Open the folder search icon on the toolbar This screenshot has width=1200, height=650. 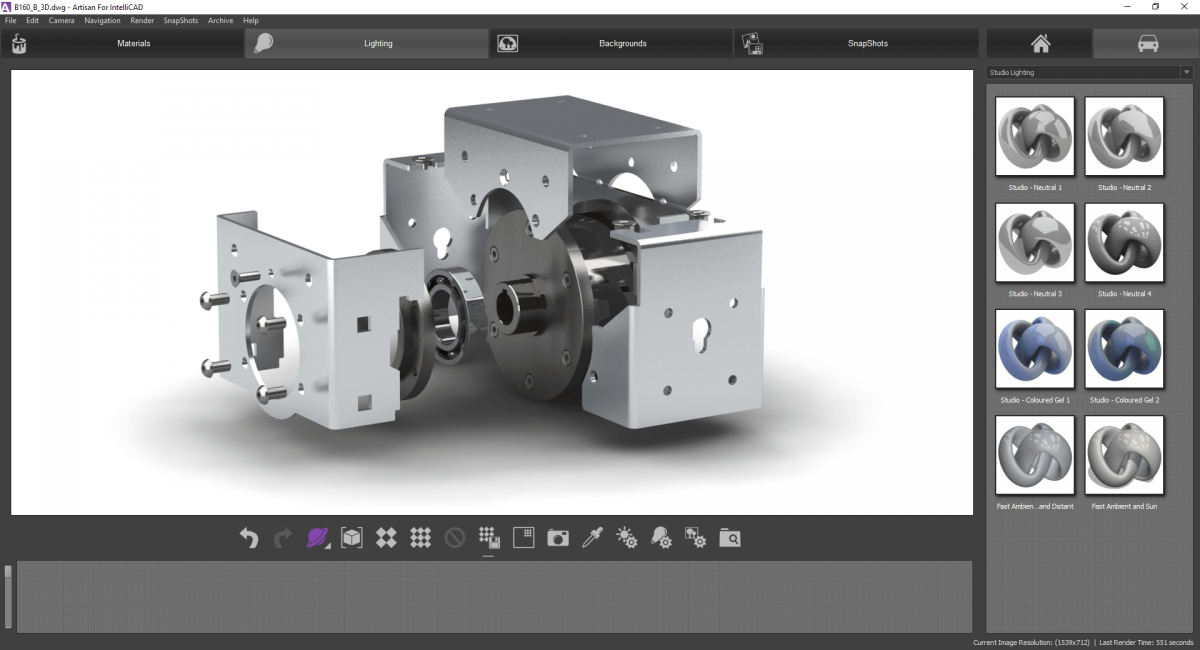730,537
